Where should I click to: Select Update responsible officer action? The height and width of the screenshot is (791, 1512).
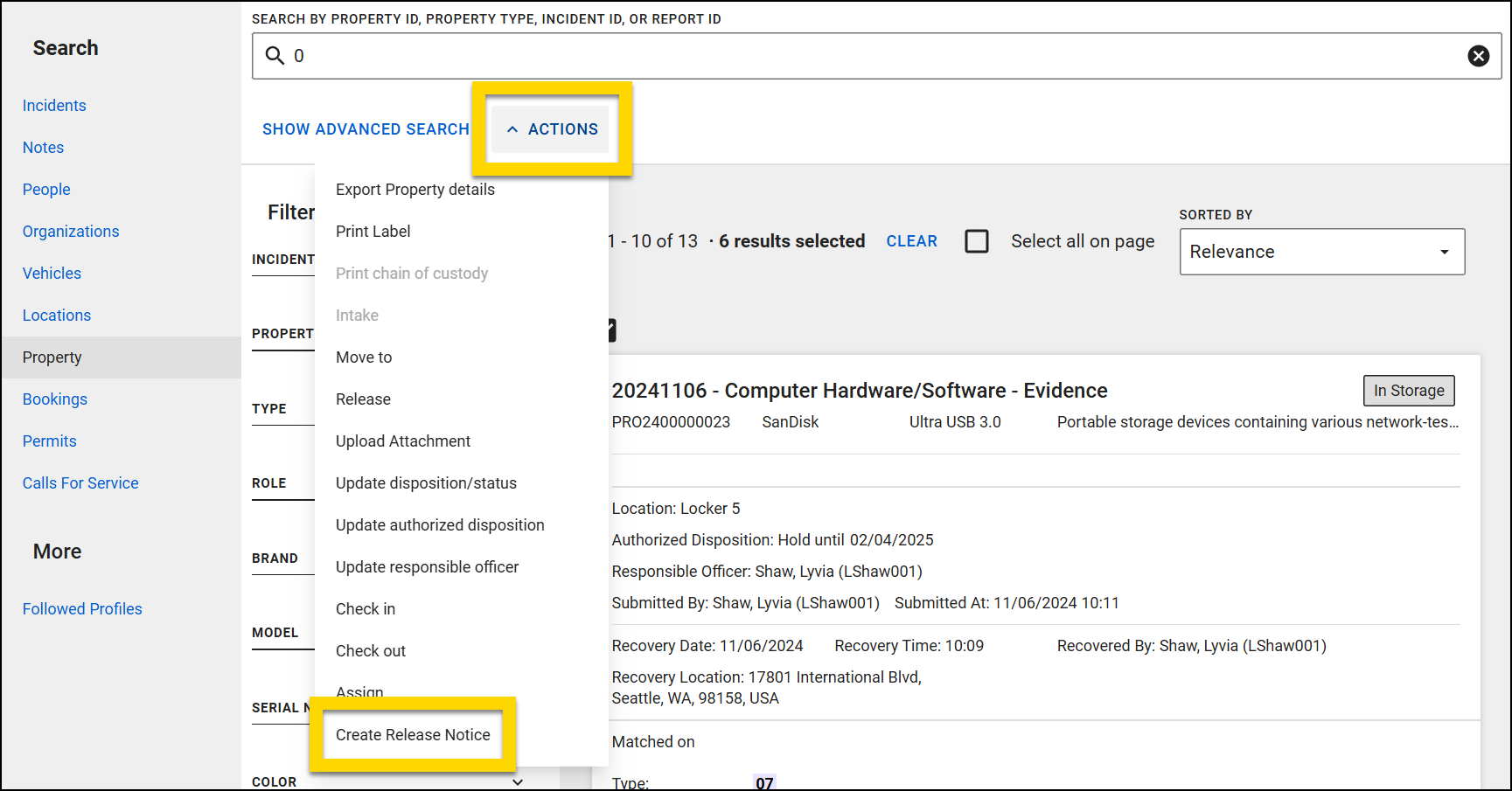427,566
